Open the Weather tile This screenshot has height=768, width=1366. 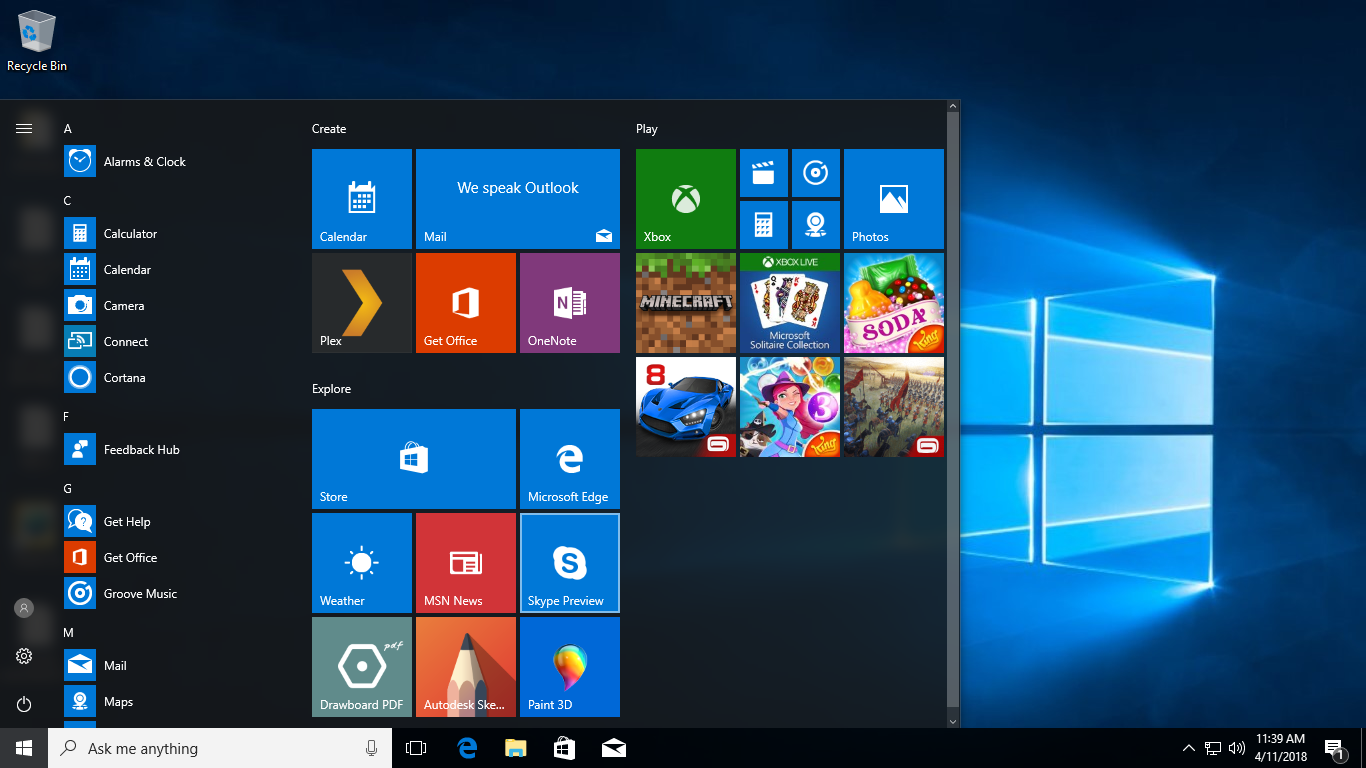[x=362, y=563]
